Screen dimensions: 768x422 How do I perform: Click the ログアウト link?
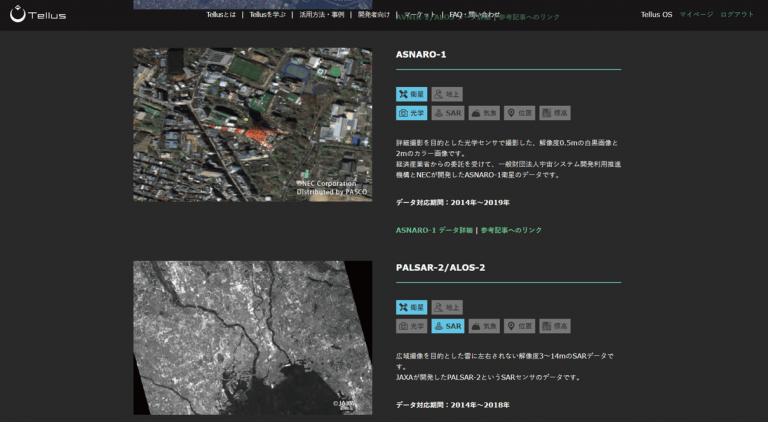(x=737, y=15)
